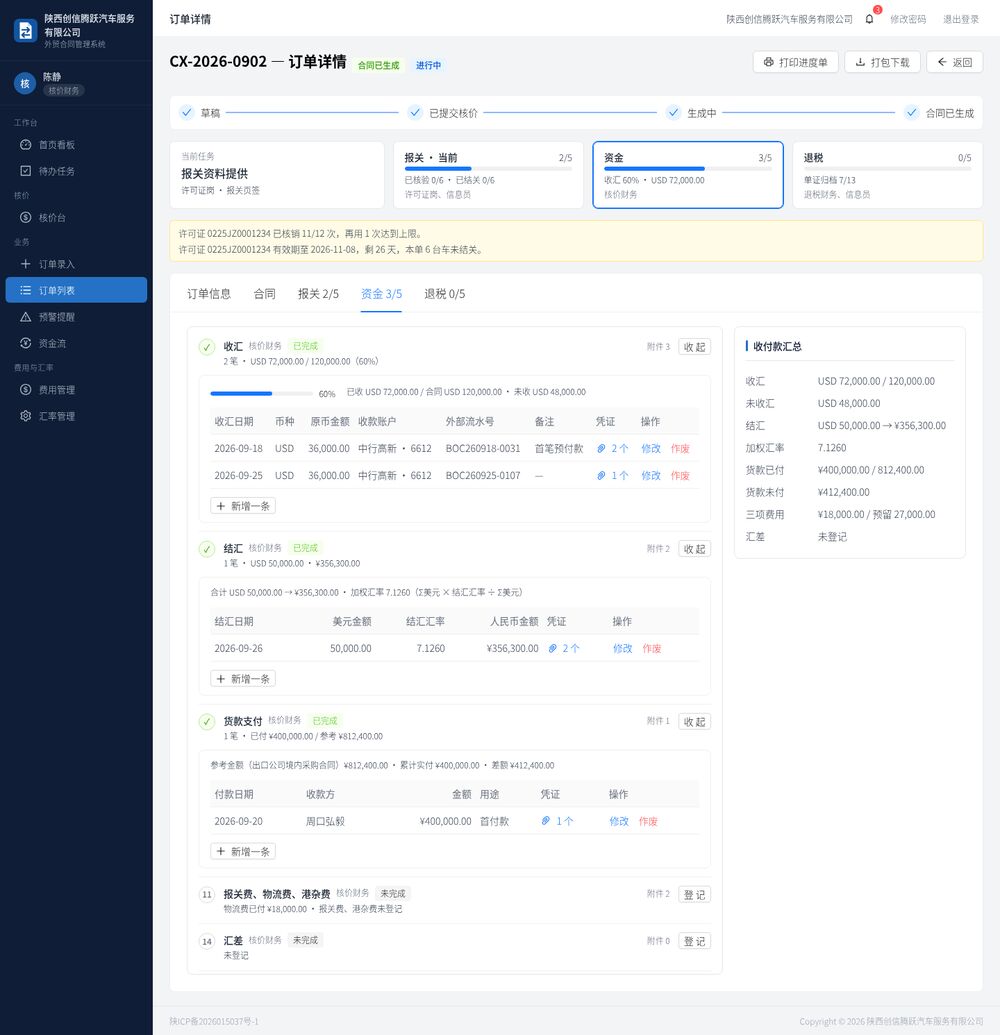Select the 退税 0/5 stage card
1000x1035 pixels.
point(887,175)
